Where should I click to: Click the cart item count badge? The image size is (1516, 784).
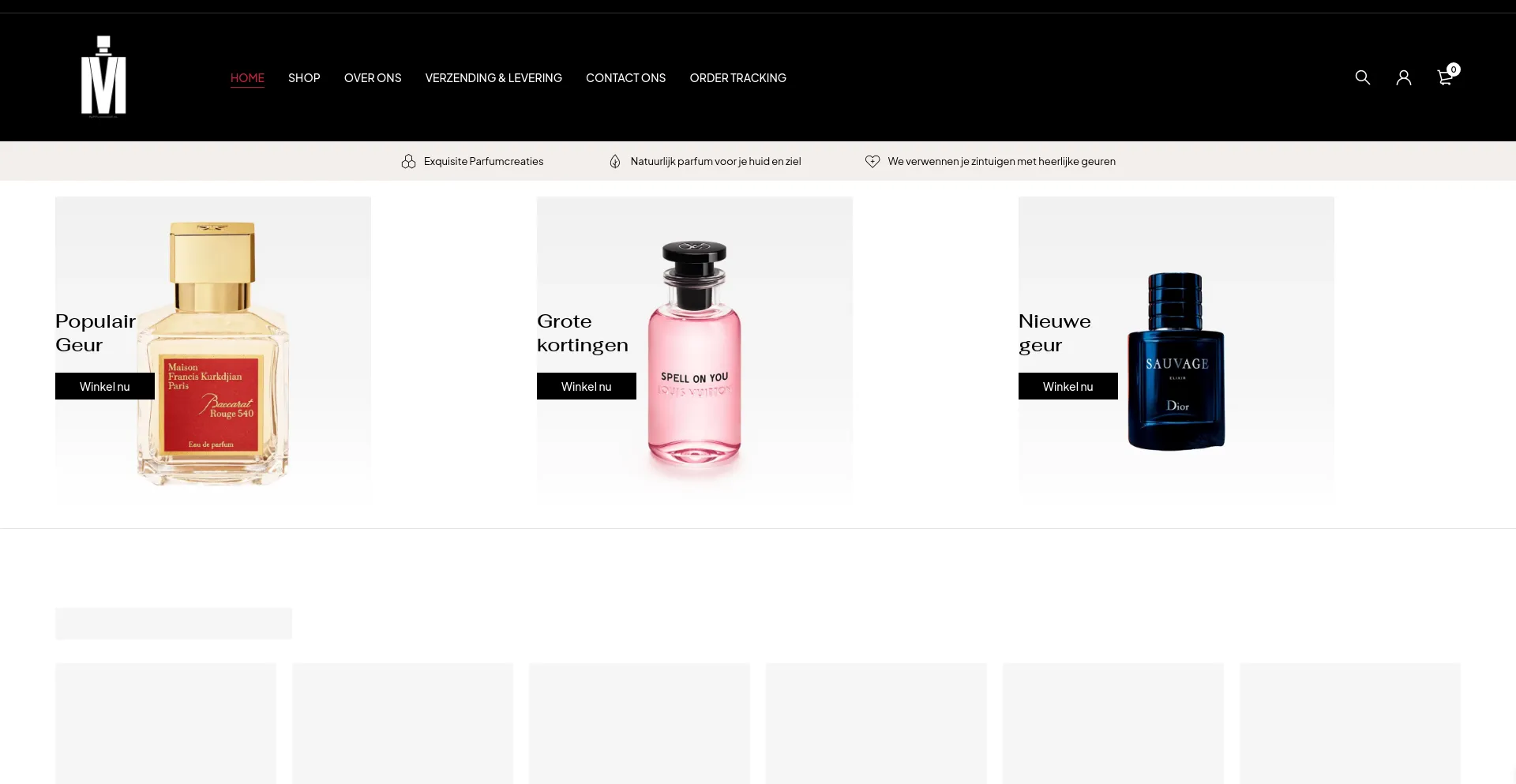click(x=1454, y=69)
